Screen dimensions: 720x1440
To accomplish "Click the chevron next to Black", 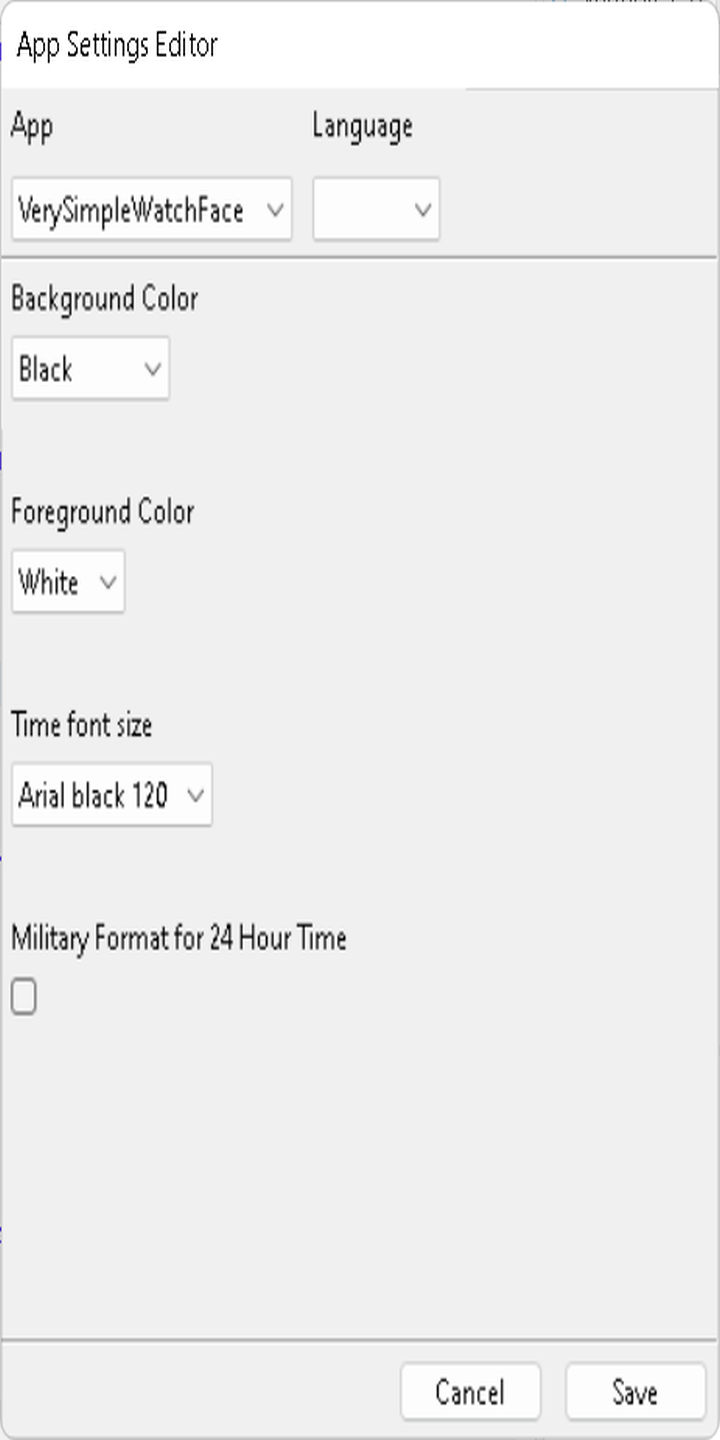I will point(153,369).
